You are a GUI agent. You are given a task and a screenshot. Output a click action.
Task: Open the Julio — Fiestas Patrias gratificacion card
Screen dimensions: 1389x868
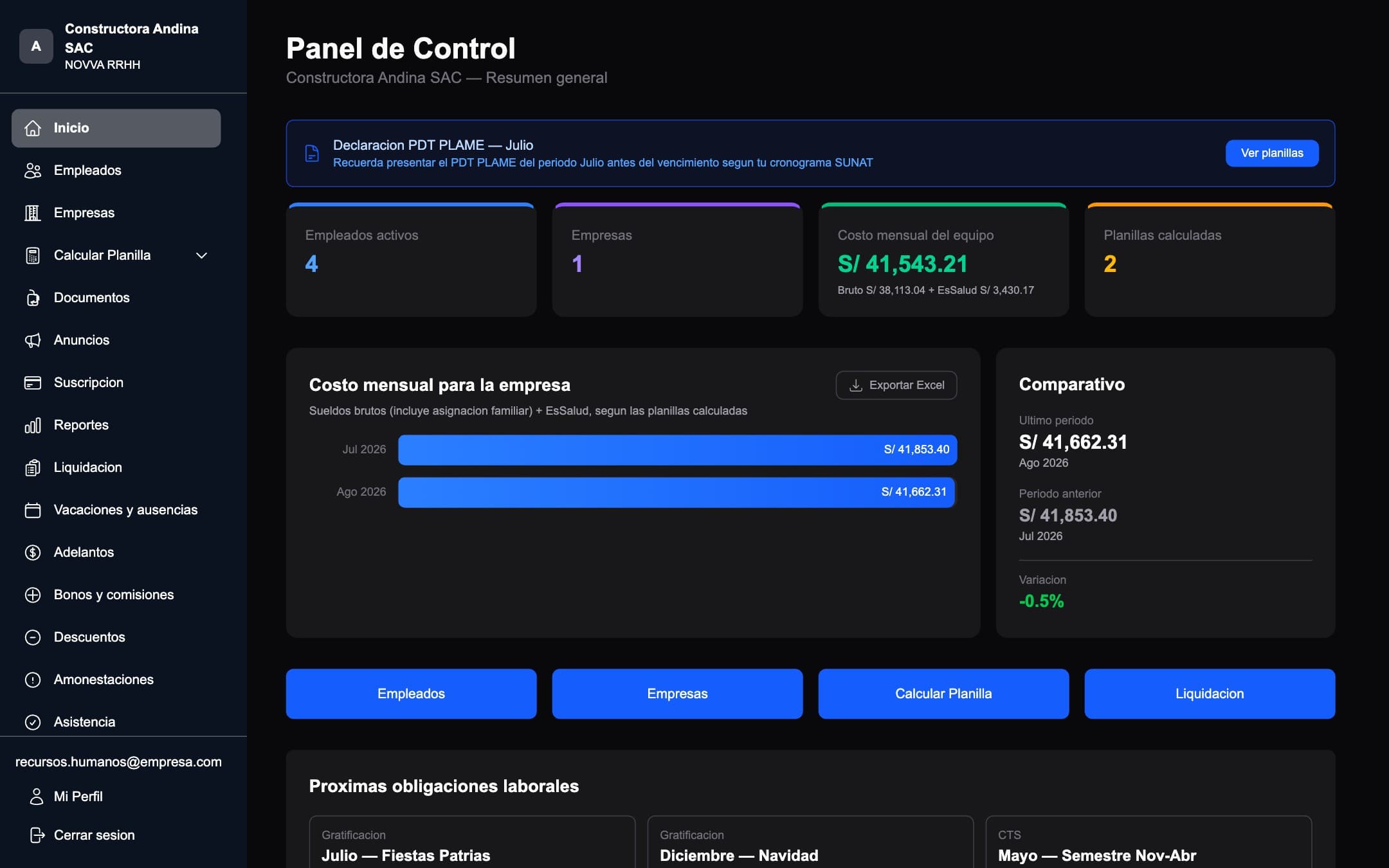pos(472,842)
